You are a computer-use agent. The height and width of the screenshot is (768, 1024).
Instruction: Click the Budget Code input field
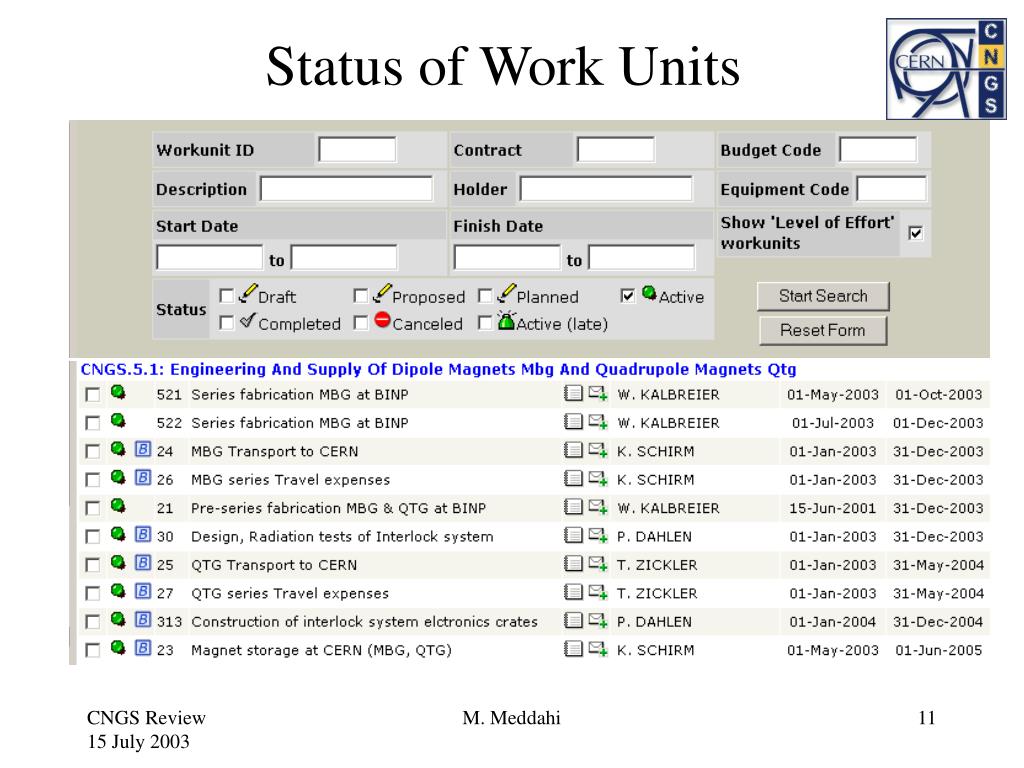[878, 150]
